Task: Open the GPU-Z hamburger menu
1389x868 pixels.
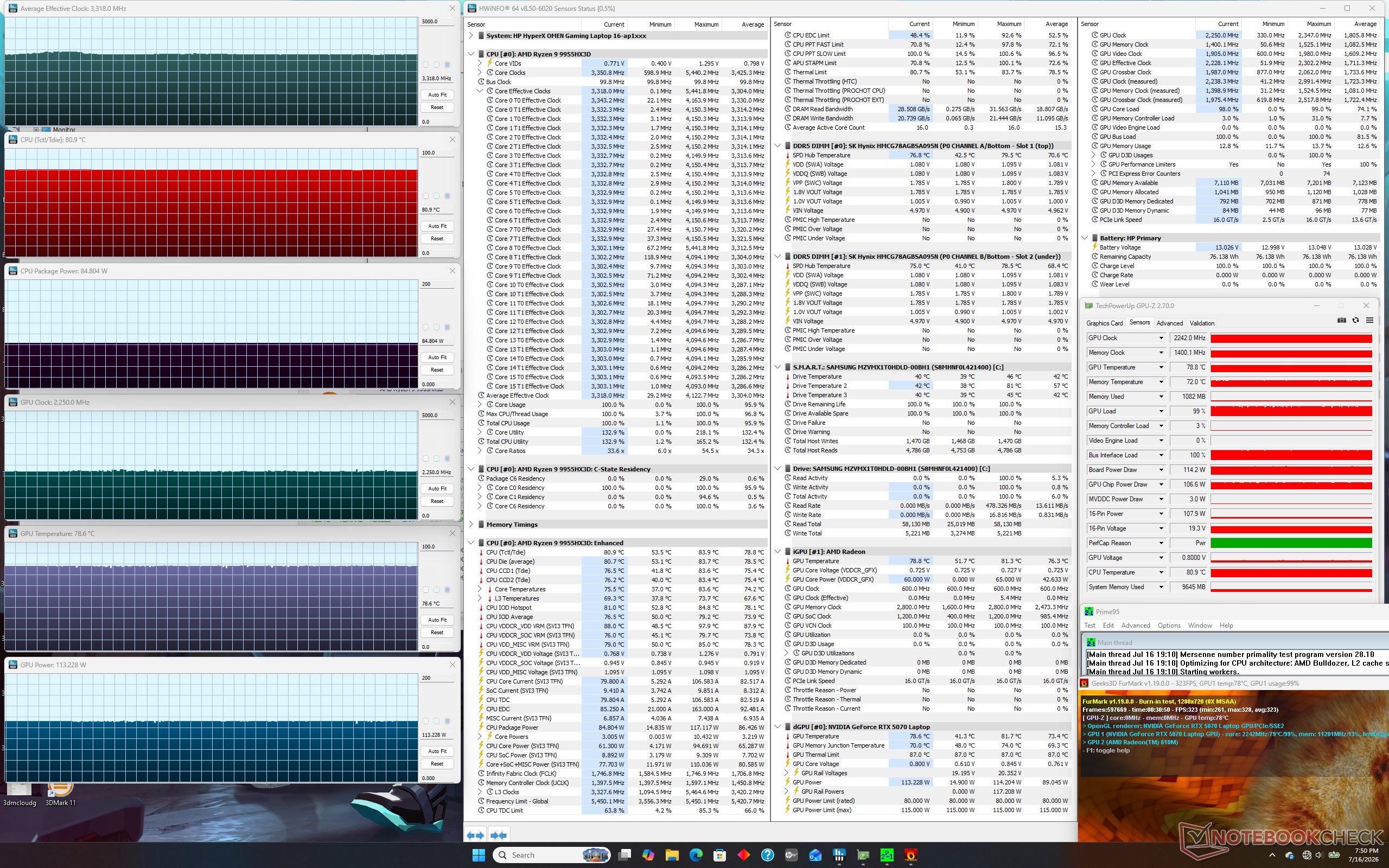Action: [x=1369, y=320]
